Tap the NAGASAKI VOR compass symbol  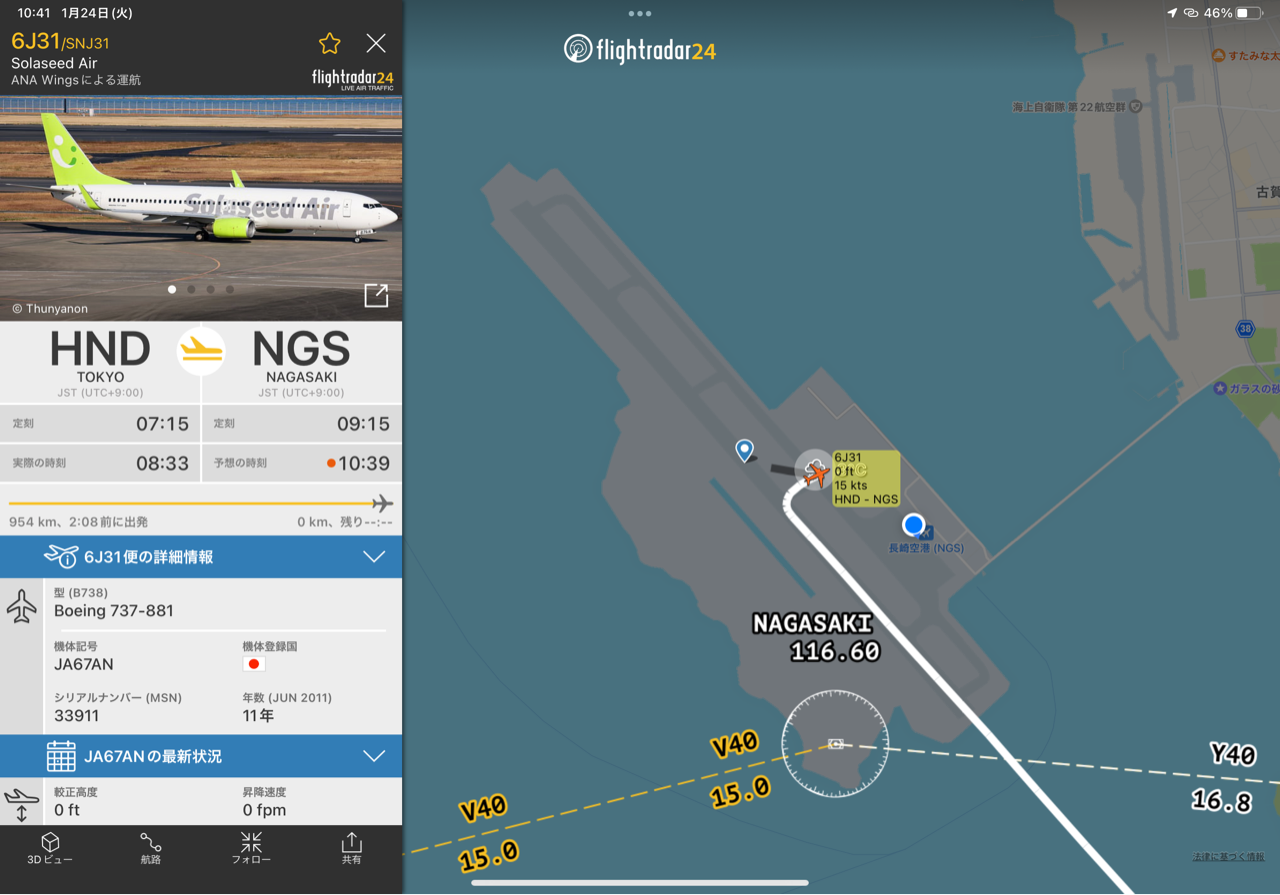click(835, 744)
